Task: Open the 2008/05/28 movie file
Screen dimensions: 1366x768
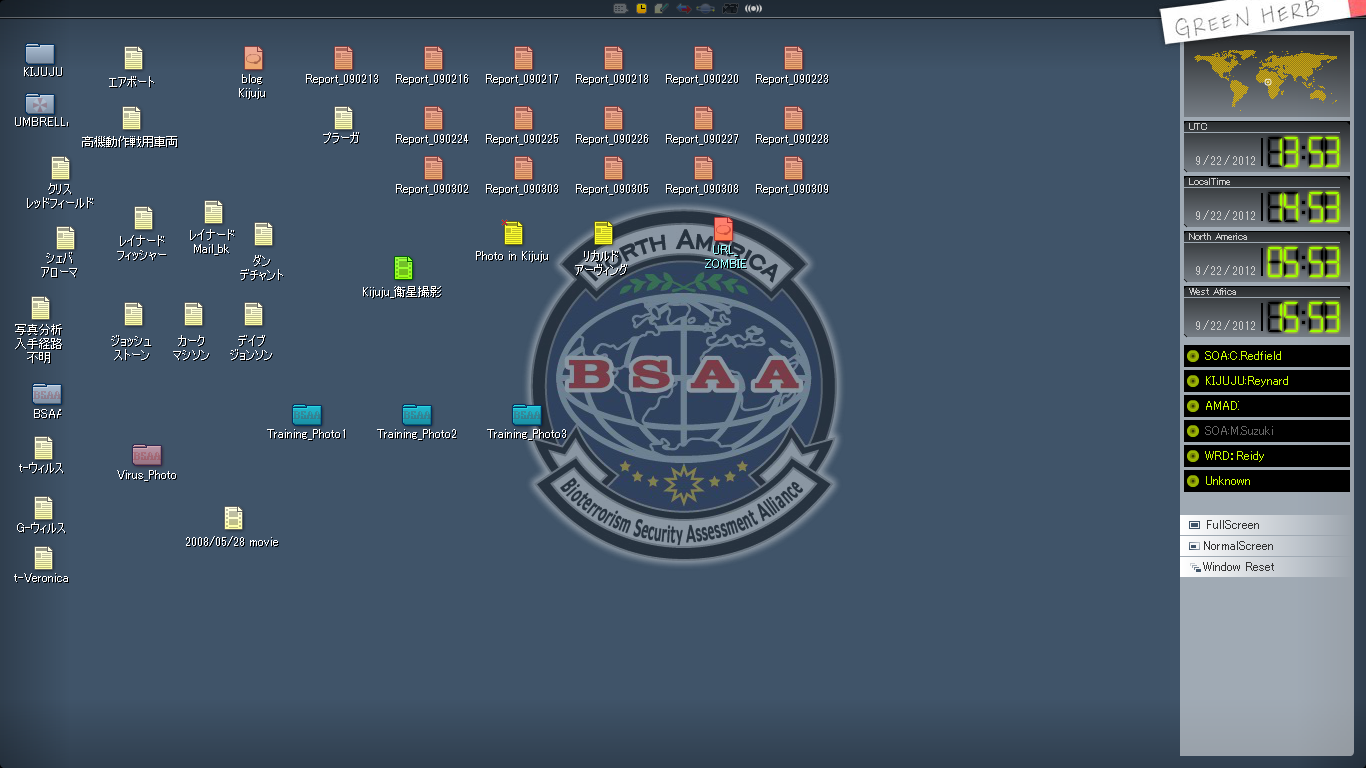Action: click(x=233, y=518)
